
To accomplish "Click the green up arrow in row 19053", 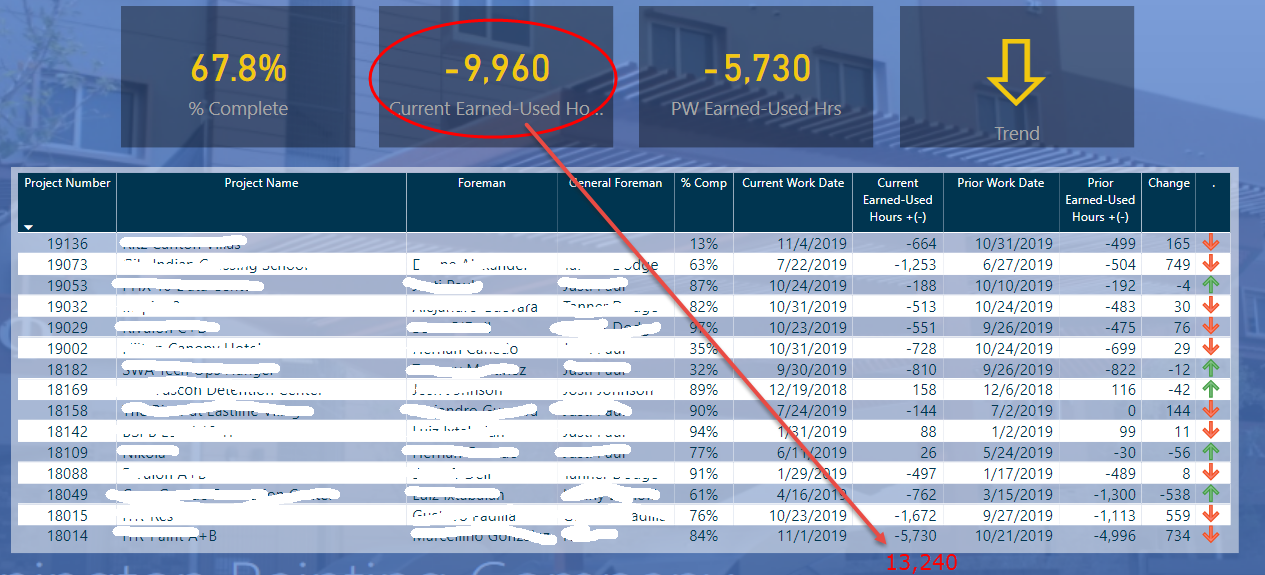I will tap(1211, 285).
